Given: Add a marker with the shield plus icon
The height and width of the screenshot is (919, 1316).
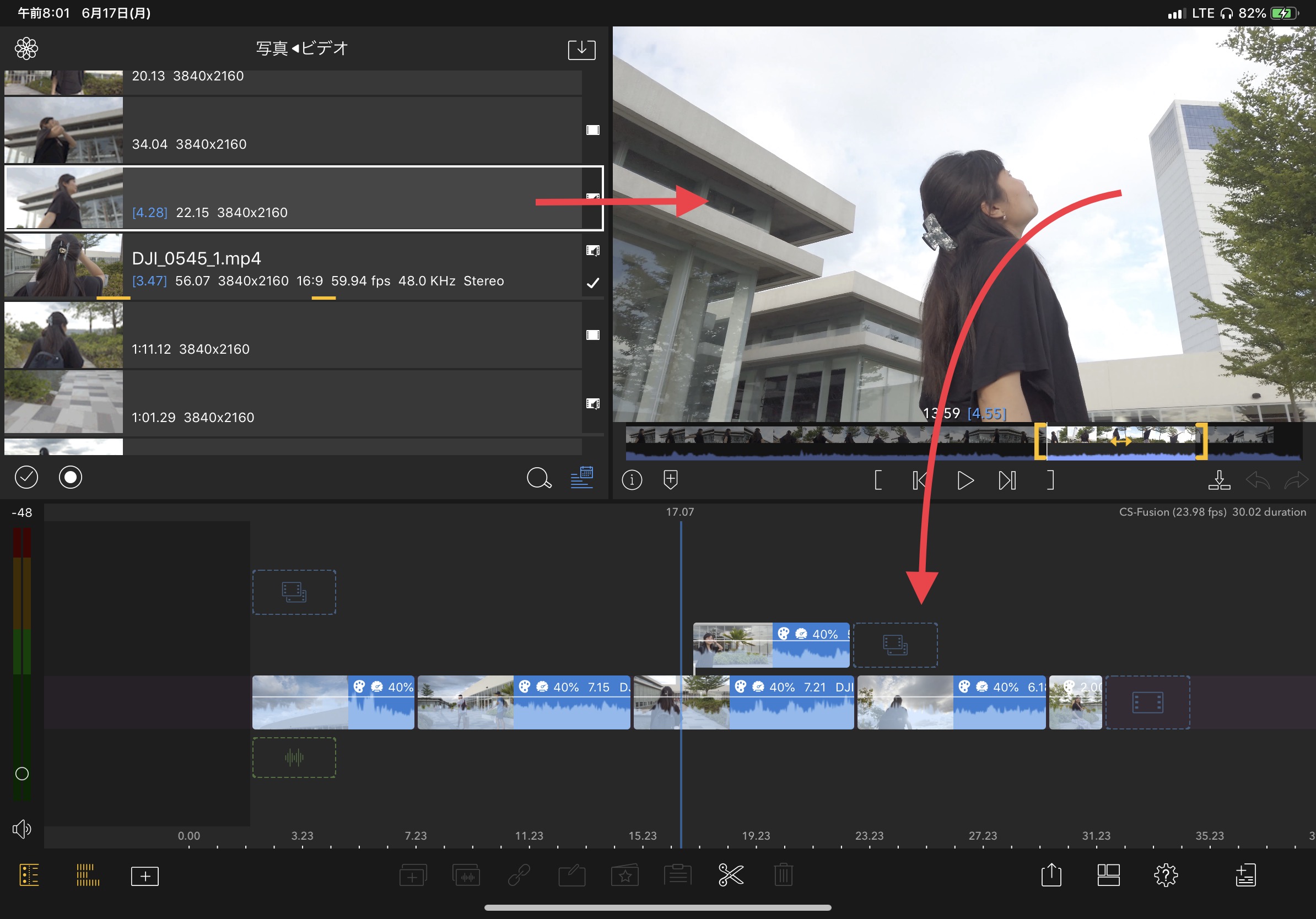Looking at the screenshot, I should coord(670,479).
